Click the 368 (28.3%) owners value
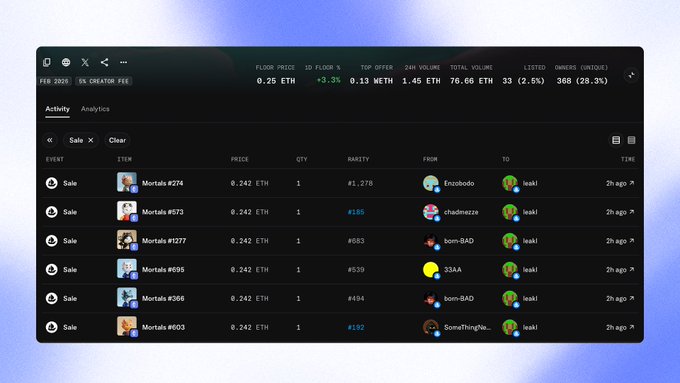The height and width of the screenshot is (383, 680). coord(582,81)
